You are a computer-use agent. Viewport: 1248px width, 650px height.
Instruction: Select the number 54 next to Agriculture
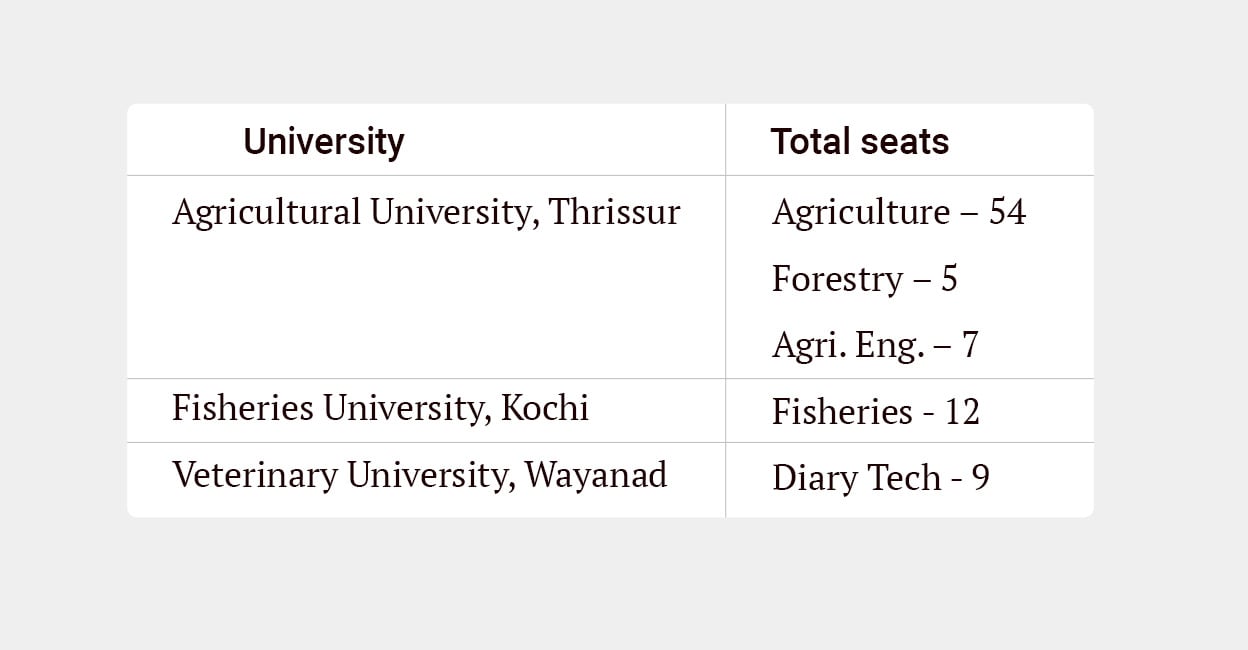(1008, 213)
